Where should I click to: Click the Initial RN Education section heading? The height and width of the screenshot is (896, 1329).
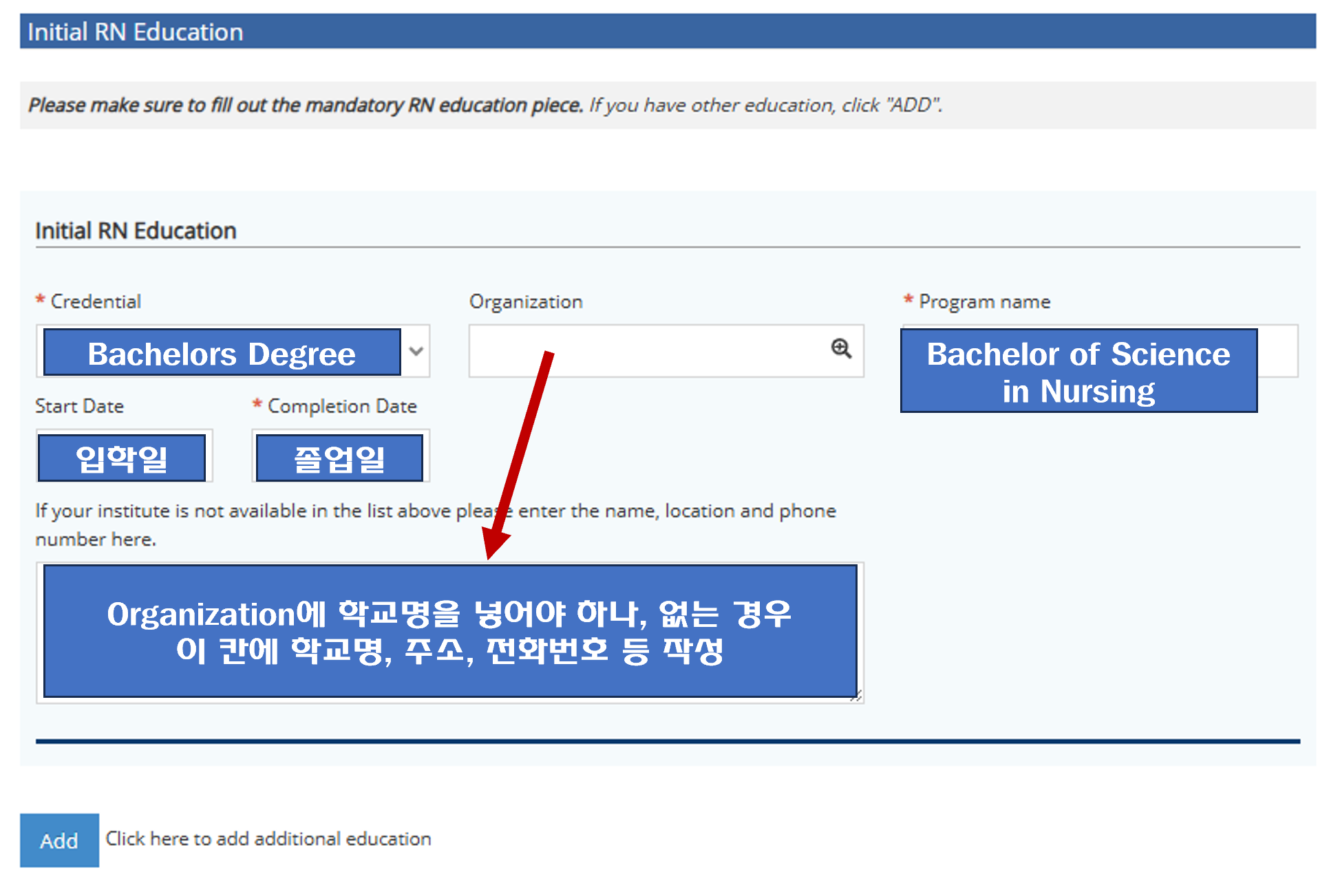[136, 231]
